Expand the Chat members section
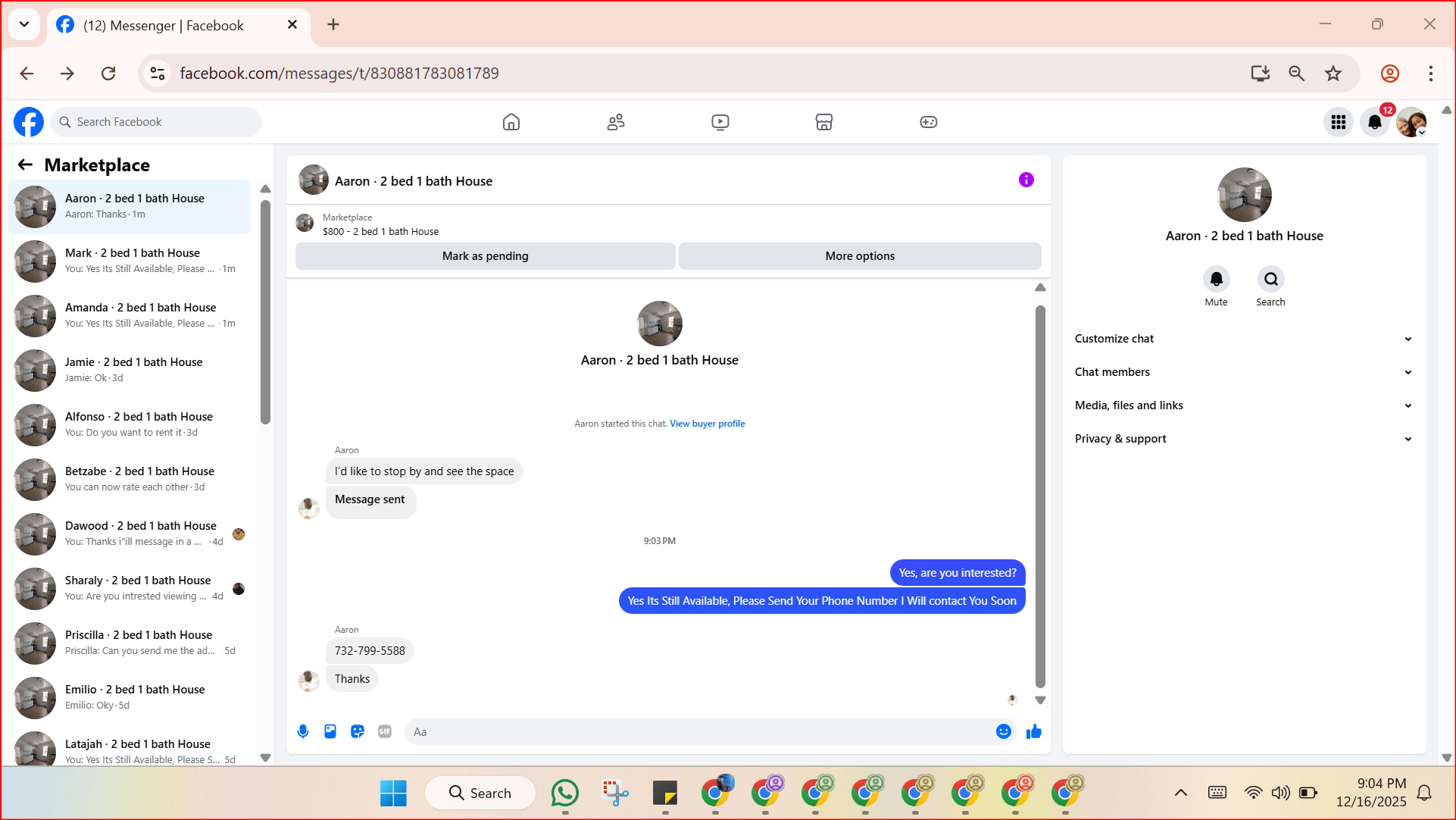 [x=1244, y=372]
